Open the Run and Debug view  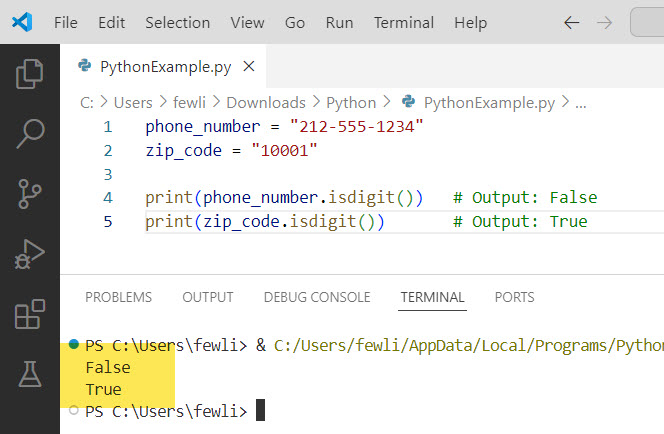tap(30, 254)
